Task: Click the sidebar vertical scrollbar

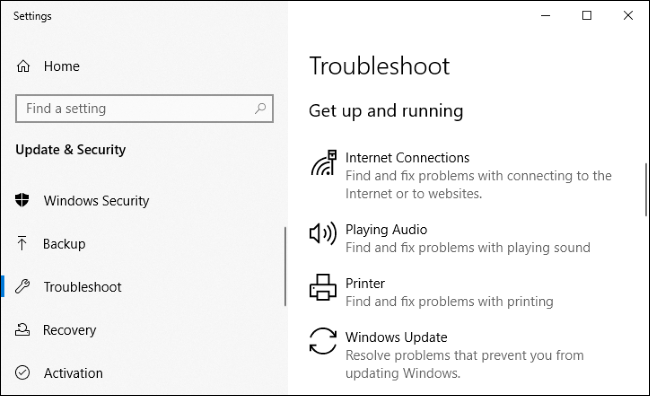Action: (x=285, y=267)
